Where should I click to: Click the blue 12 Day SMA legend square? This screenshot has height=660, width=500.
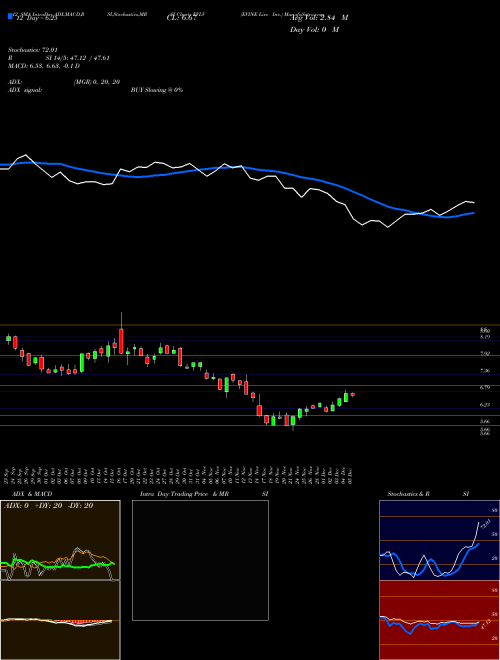[x=11, y=16]
